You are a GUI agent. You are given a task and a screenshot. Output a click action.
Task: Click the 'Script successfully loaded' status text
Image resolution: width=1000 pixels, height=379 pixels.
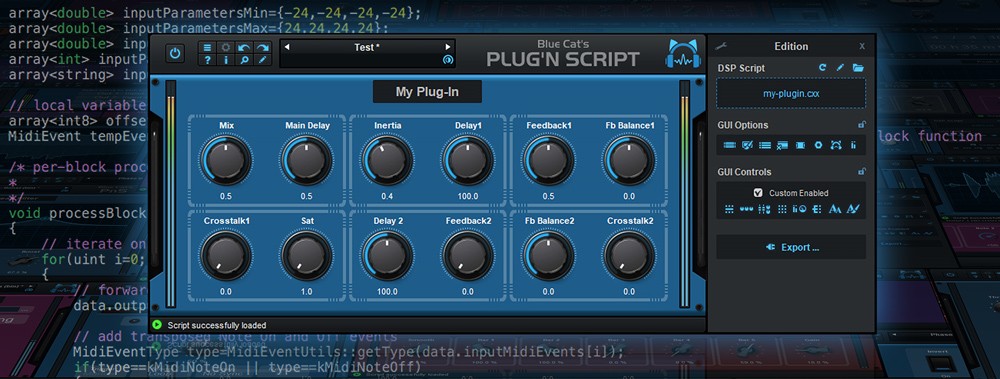[217, 325]
